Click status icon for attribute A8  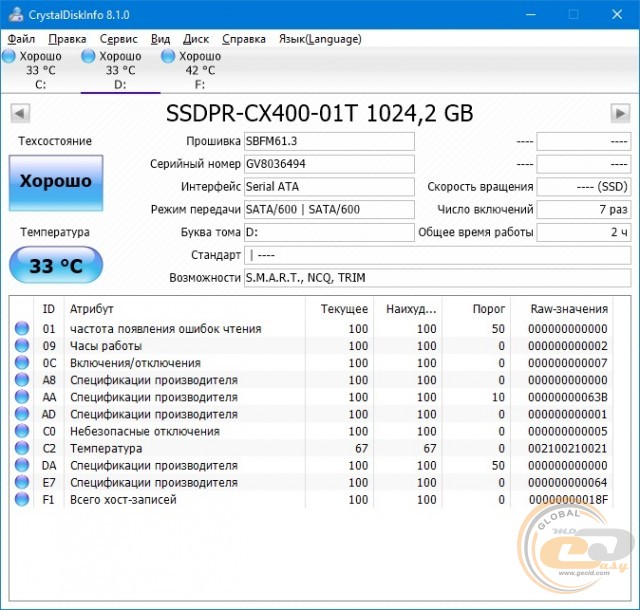click(x=22, y=380)
